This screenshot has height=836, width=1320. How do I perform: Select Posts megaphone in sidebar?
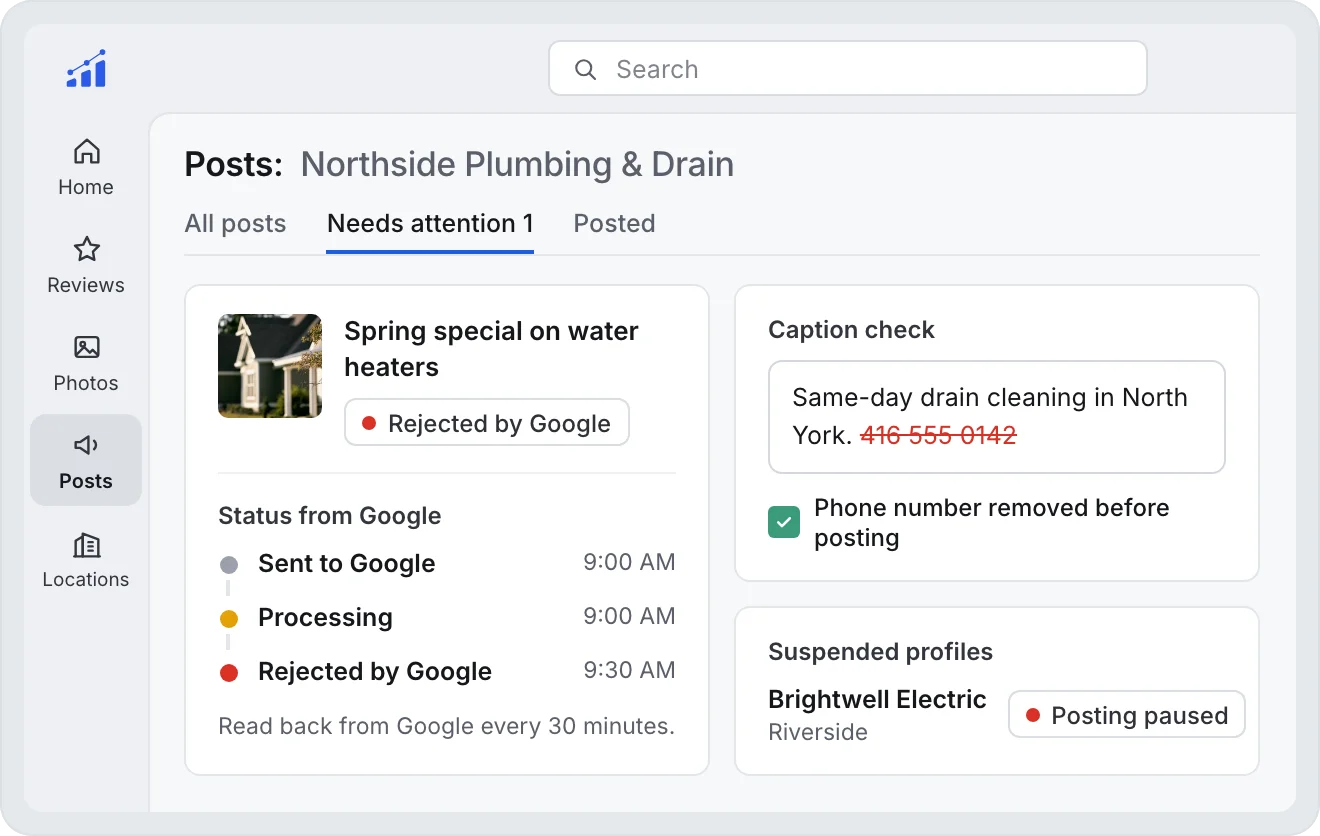click(86, 461)
